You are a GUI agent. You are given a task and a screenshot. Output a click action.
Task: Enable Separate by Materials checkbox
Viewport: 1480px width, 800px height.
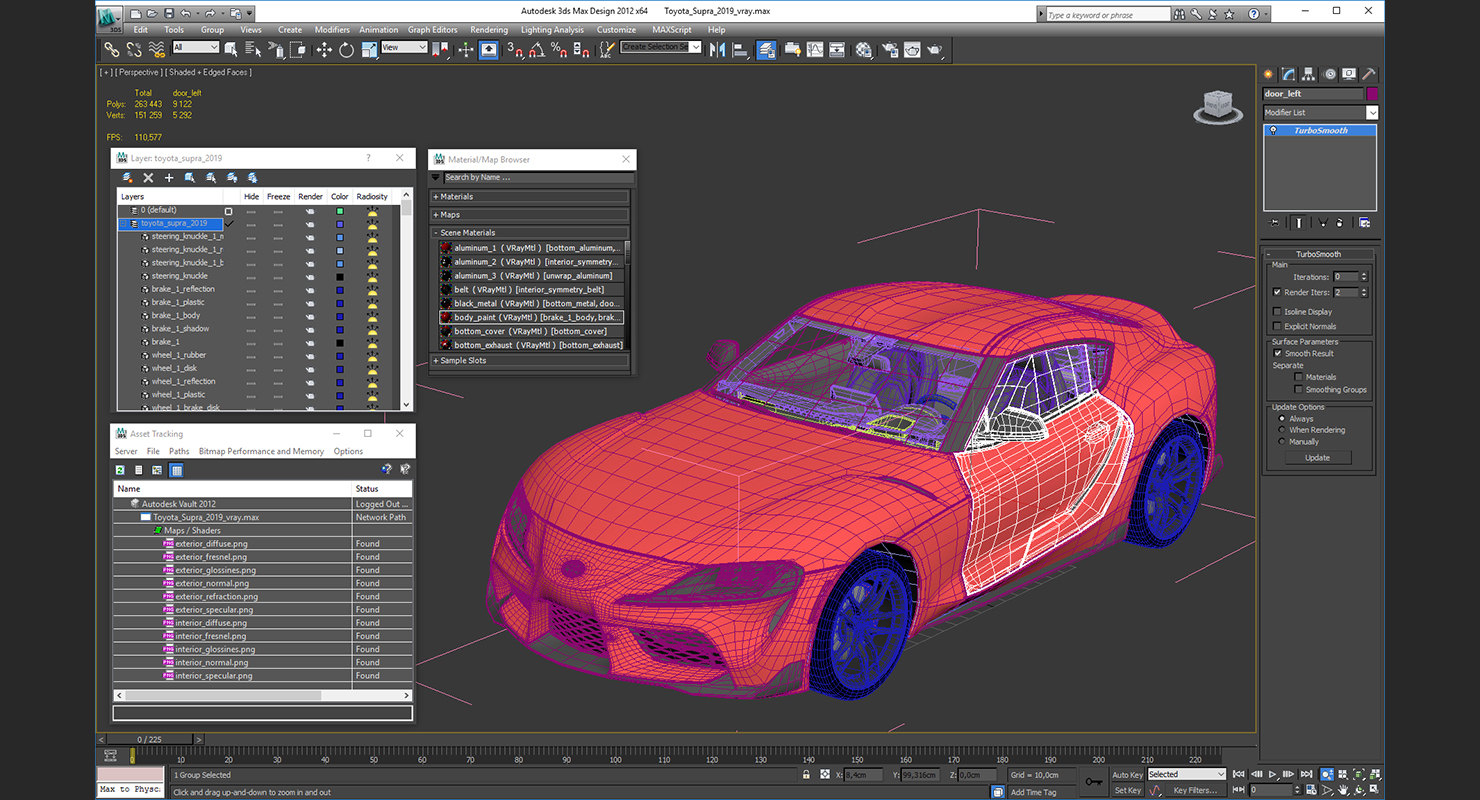(1298, 377)
